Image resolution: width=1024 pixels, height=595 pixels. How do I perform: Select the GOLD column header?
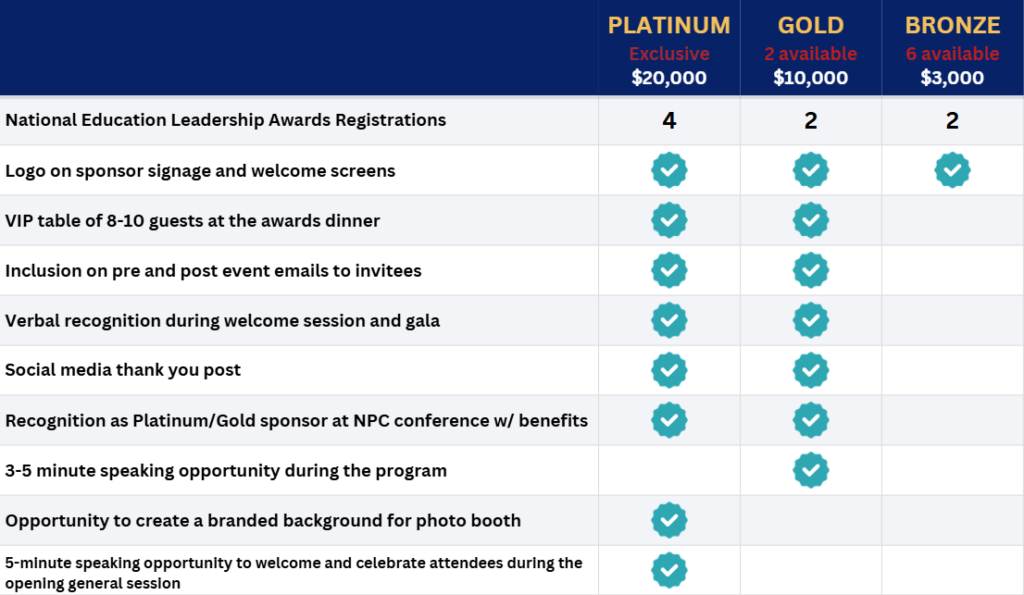(811, 25)
